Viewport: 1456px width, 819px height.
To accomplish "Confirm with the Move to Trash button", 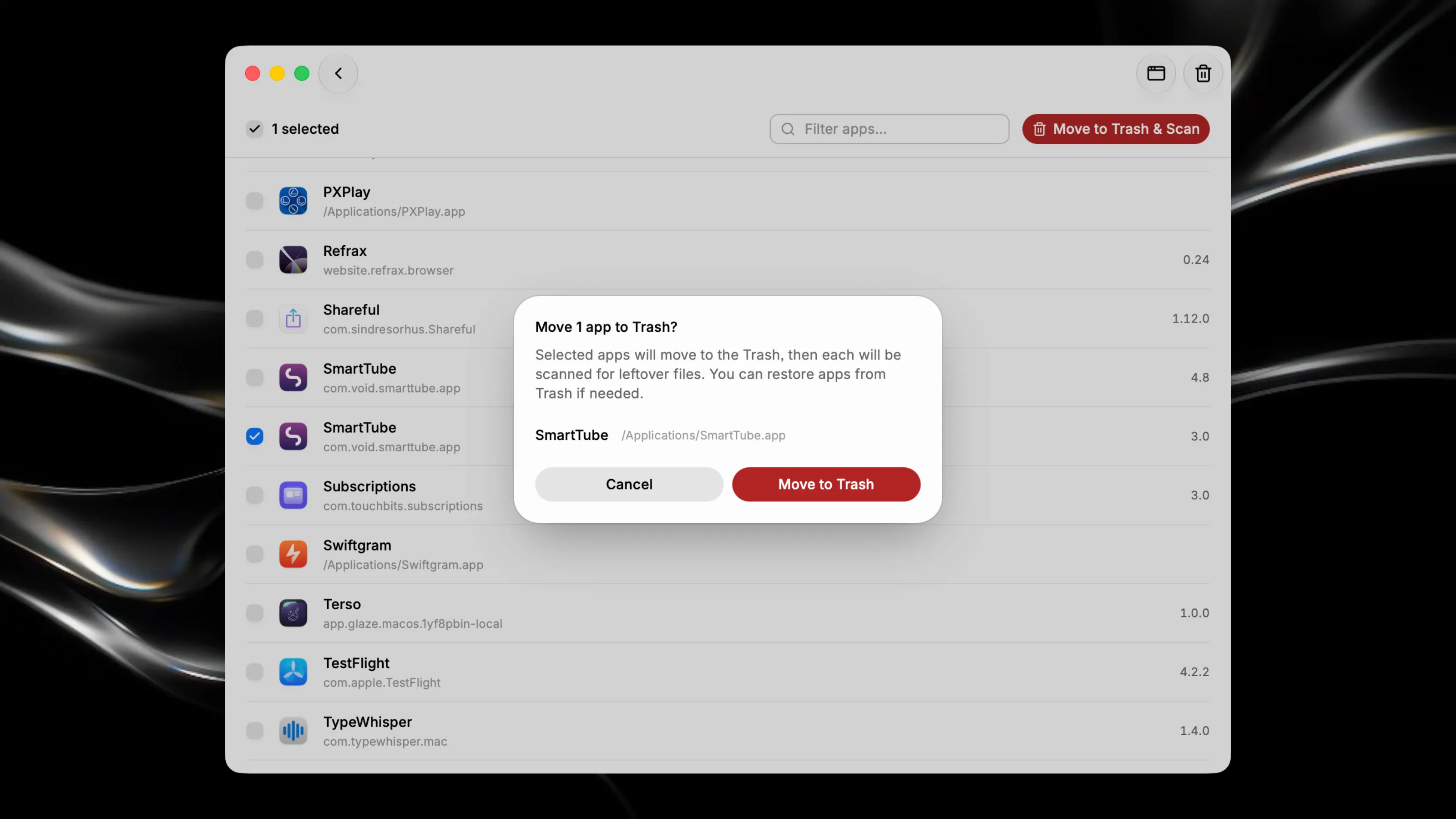I will pyautogui.click(x=826, y=485).
